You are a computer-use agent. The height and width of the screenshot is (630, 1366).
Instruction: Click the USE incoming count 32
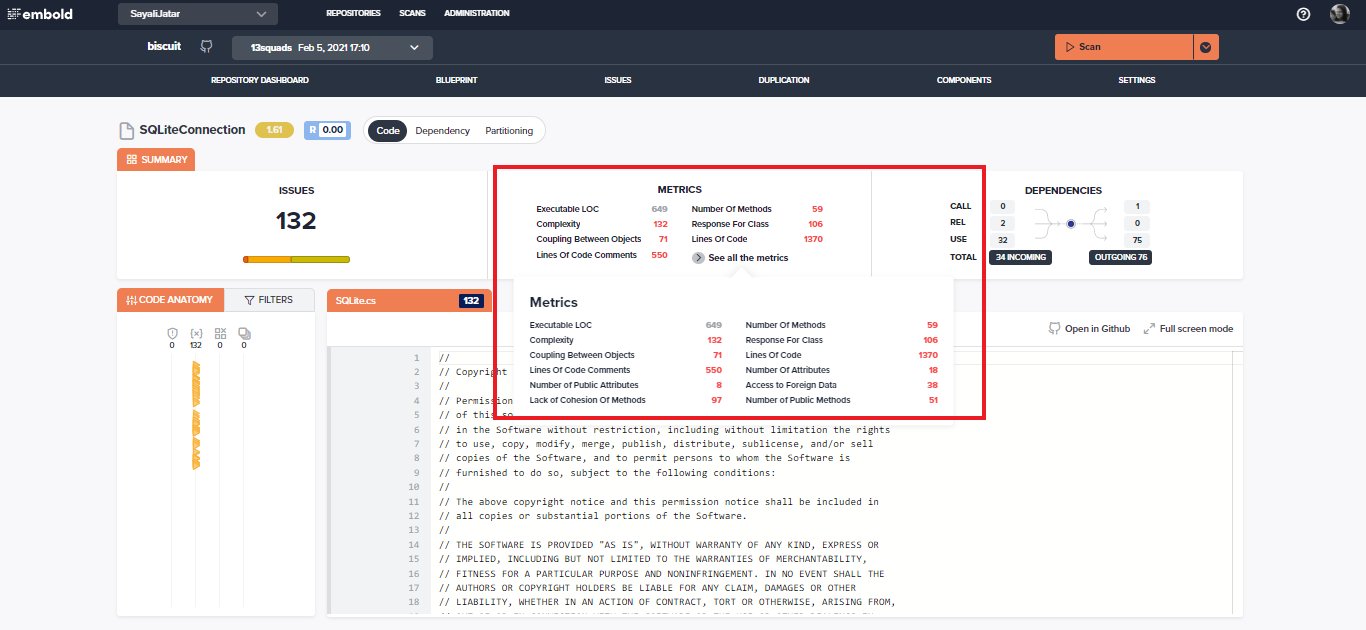pos(1002,240)
